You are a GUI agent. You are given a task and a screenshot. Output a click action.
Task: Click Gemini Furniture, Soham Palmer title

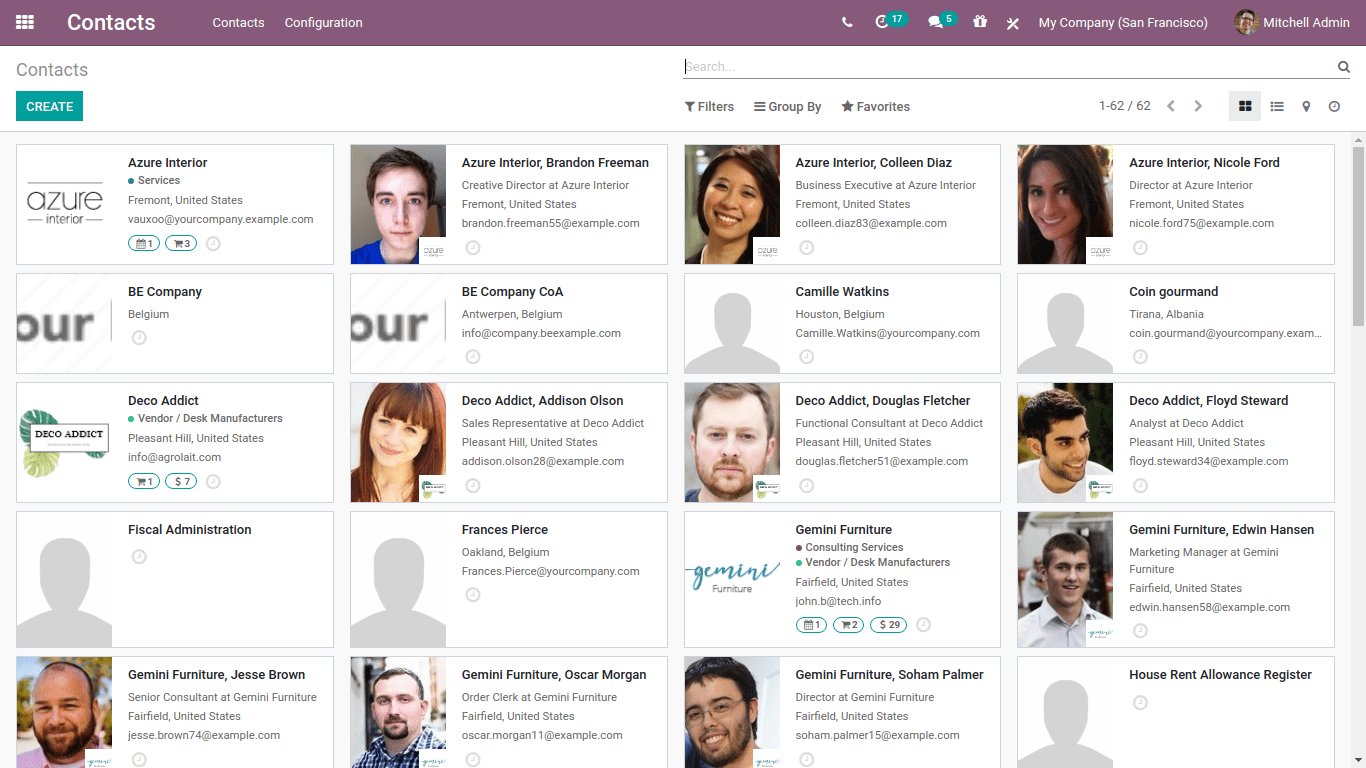pos(890,675)
